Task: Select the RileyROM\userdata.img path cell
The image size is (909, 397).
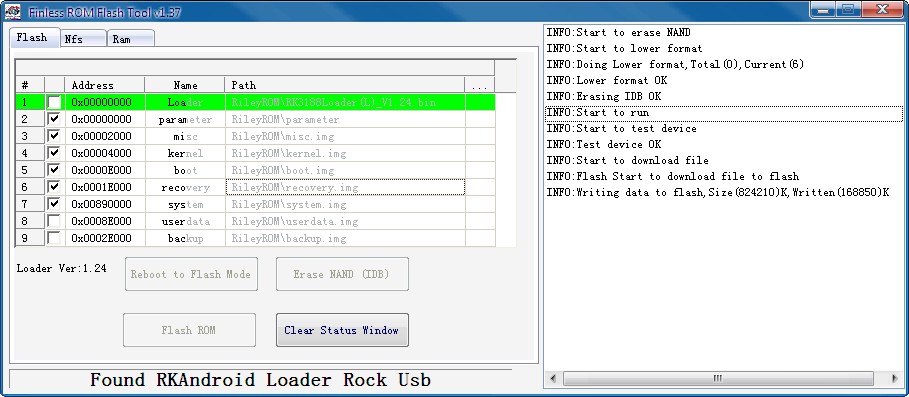Action: click(x=345, y=221)
